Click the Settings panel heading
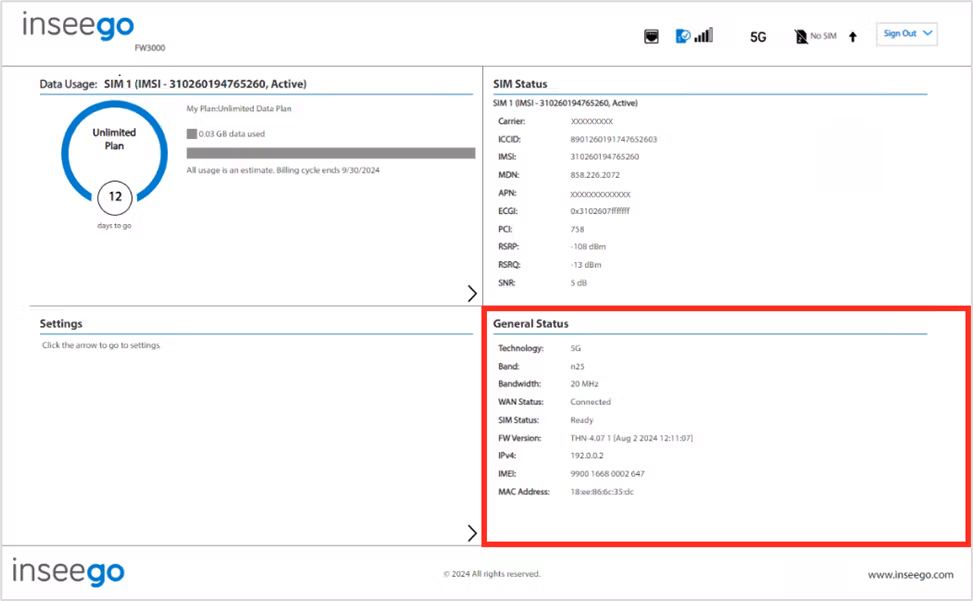Screen dimensions: 973x601 (x=61, y=324)
